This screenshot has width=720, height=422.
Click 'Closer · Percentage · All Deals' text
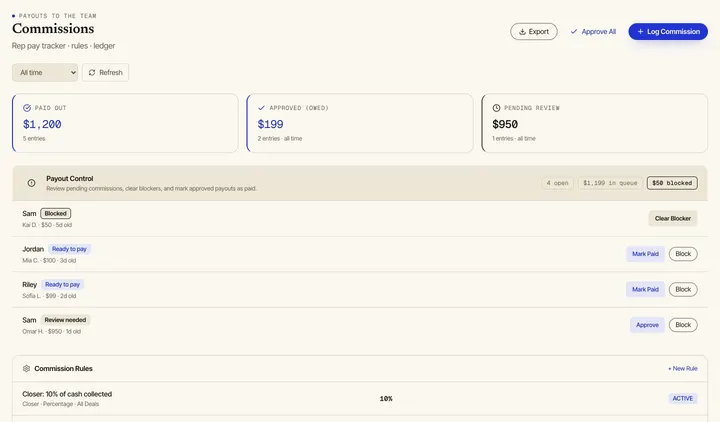(61, 404)
